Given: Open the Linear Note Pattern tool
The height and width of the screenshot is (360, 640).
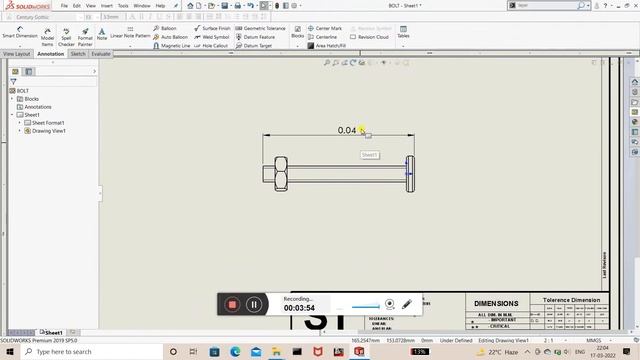Looking at the screenshot, I should coord(130,33).
